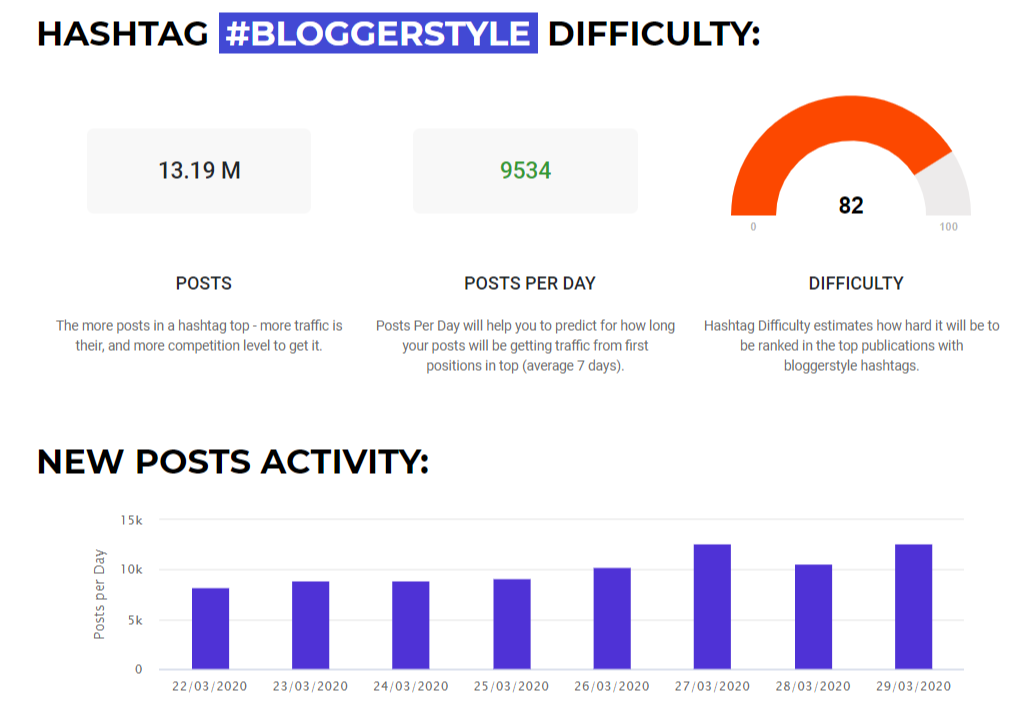Click the Posts per Day axis label

point(99,594)
